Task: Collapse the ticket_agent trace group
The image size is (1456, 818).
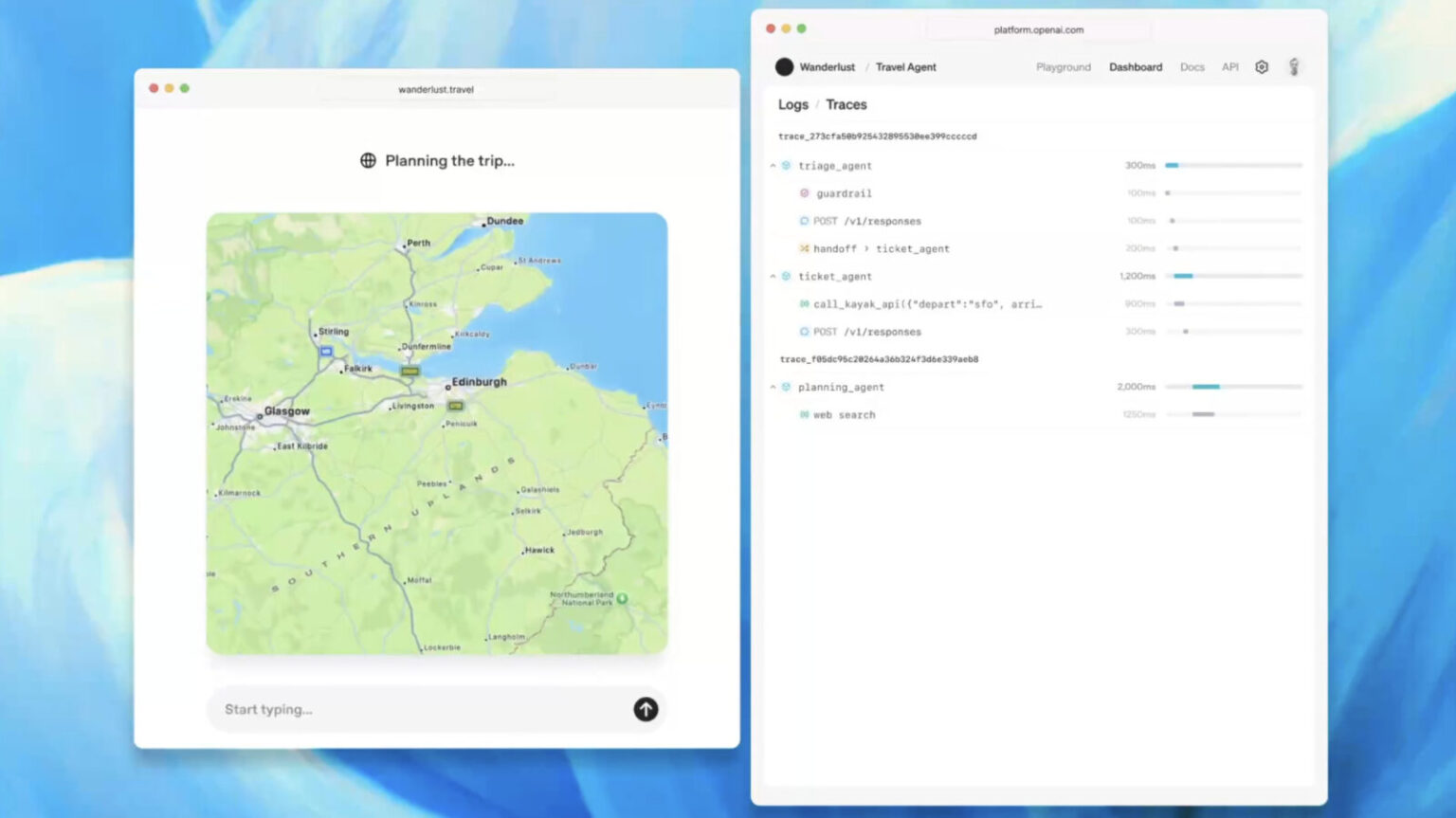Action: click(773, 277)
